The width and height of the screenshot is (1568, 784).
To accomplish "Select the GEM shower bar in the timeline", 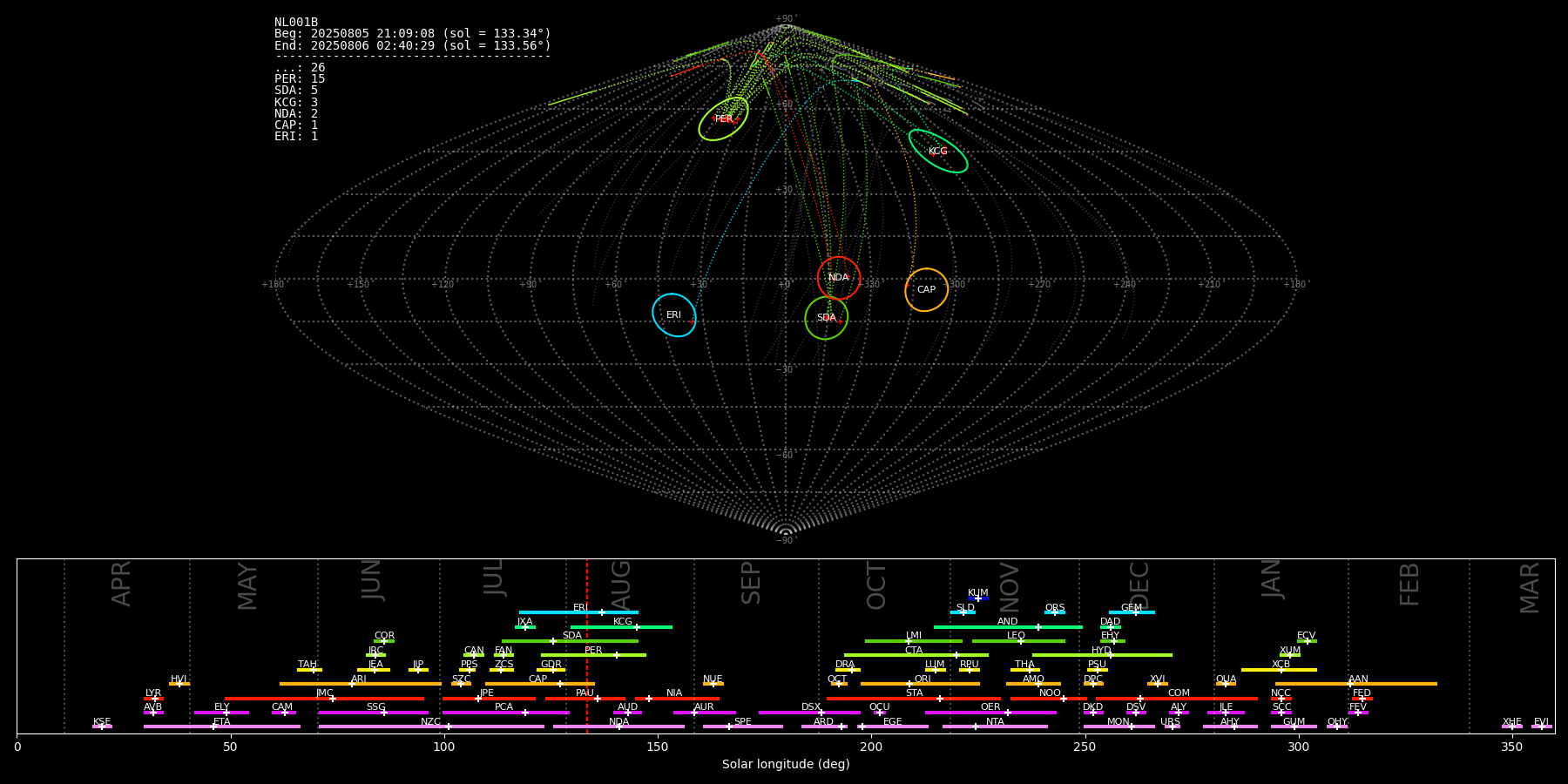I will pyautogui.click(x=1132, y=612).
